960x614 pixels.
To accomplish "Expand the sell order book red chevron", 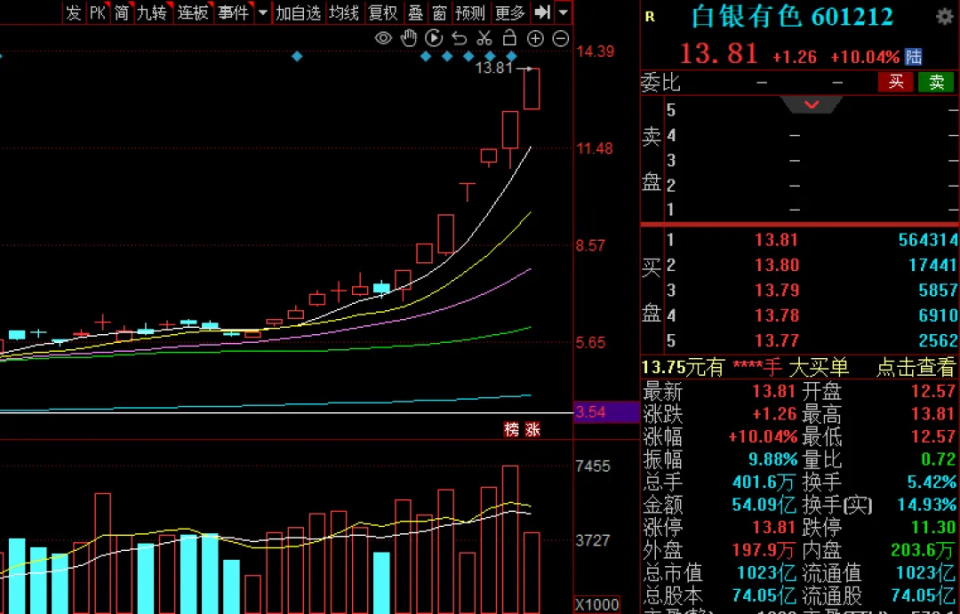I will pos(812,105).
